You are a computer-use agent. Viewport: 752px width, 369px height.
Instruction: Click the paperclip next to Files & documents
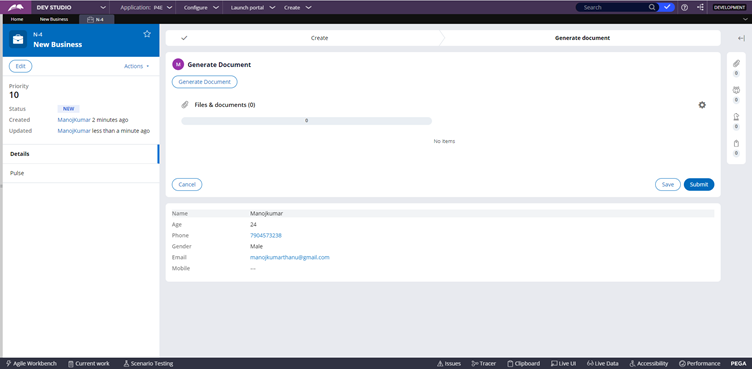tap(185, 105)
